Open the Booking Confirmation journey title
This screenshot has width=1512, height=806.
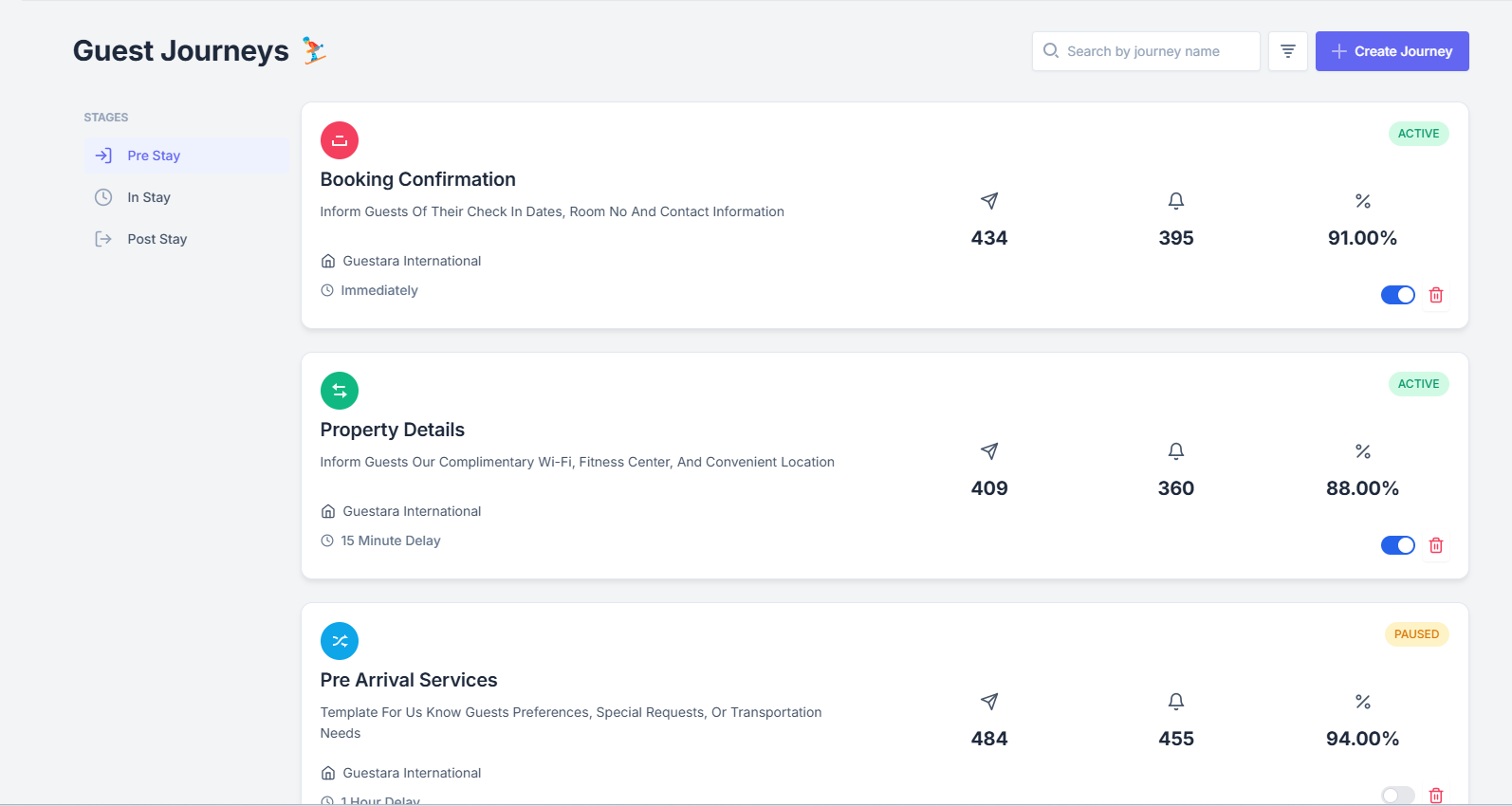pyautogui.click(x=417, y=179)
